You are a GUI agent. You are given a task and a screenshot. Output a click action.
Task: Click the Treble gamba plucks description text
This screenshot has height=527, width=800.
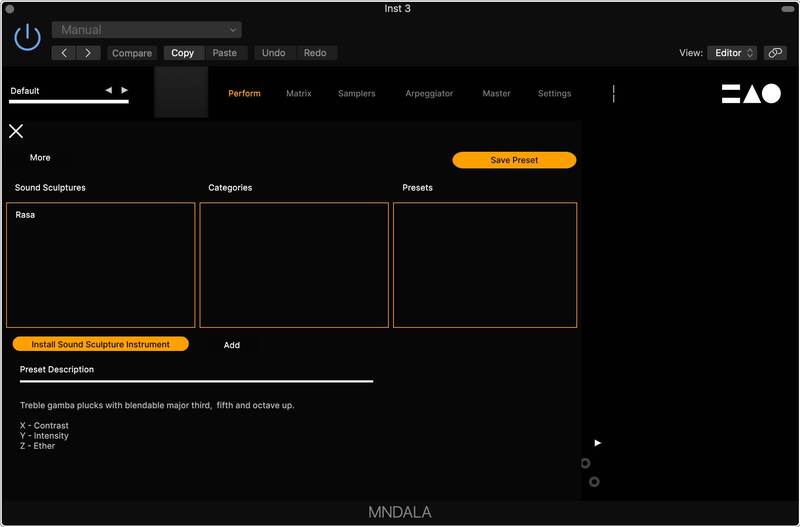(x=157, y=405)
